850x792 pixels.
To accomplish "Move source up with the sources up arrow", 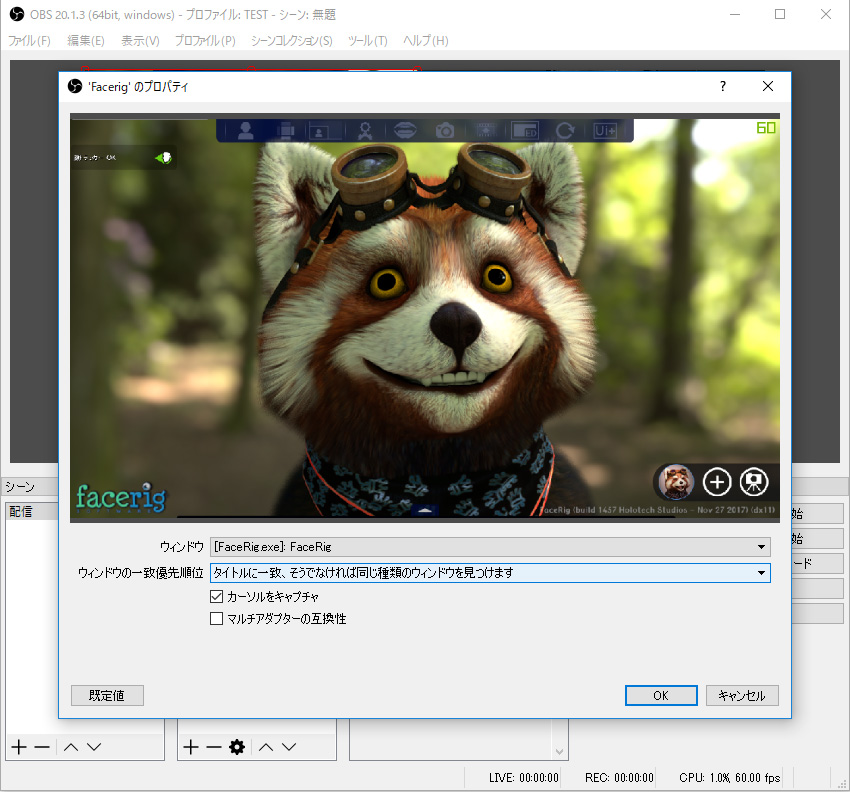I will (x=266, y=747).
